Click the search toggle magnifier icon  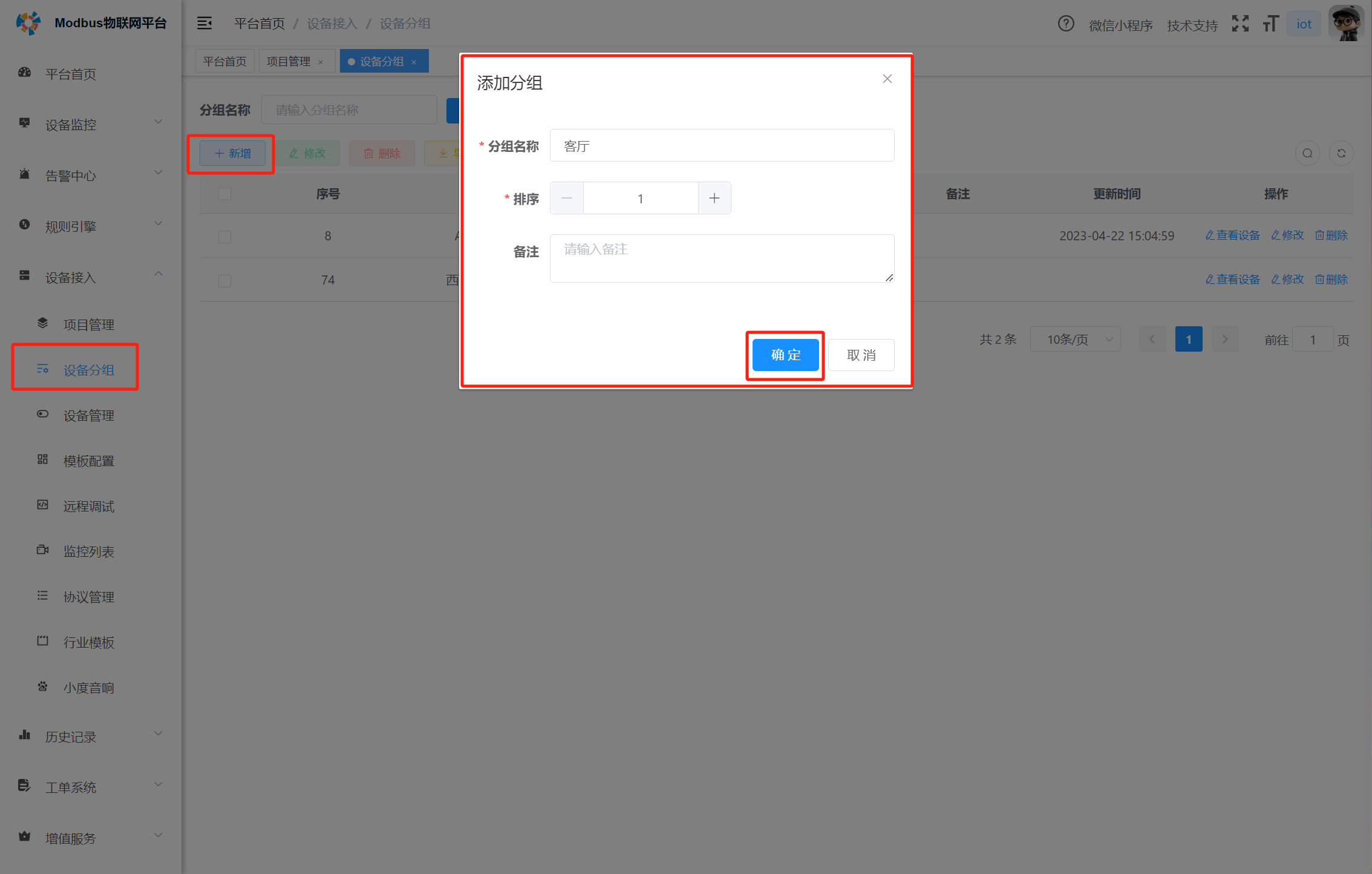pyautogui.click(x=1307, y=153)
